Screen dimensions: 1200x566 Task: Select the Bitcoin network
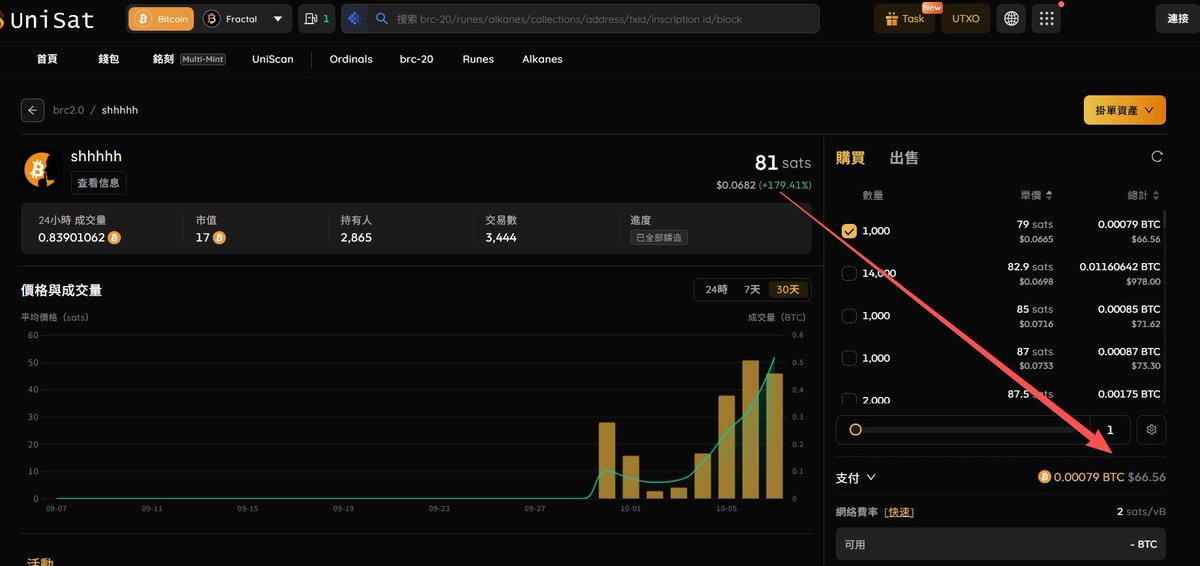(161, 18)
